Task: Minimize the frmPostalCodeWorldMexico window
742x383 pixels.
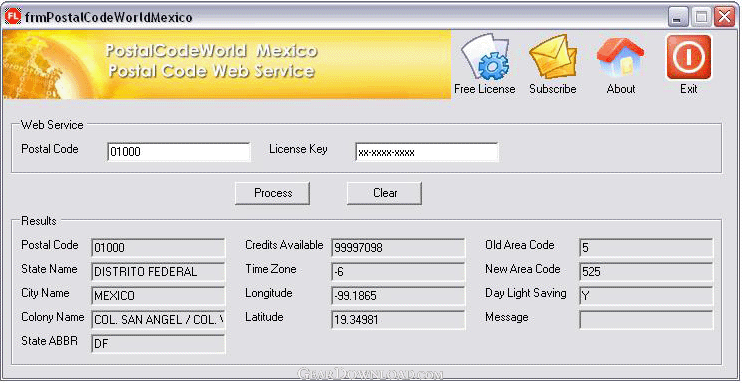Action: (678, 18)
